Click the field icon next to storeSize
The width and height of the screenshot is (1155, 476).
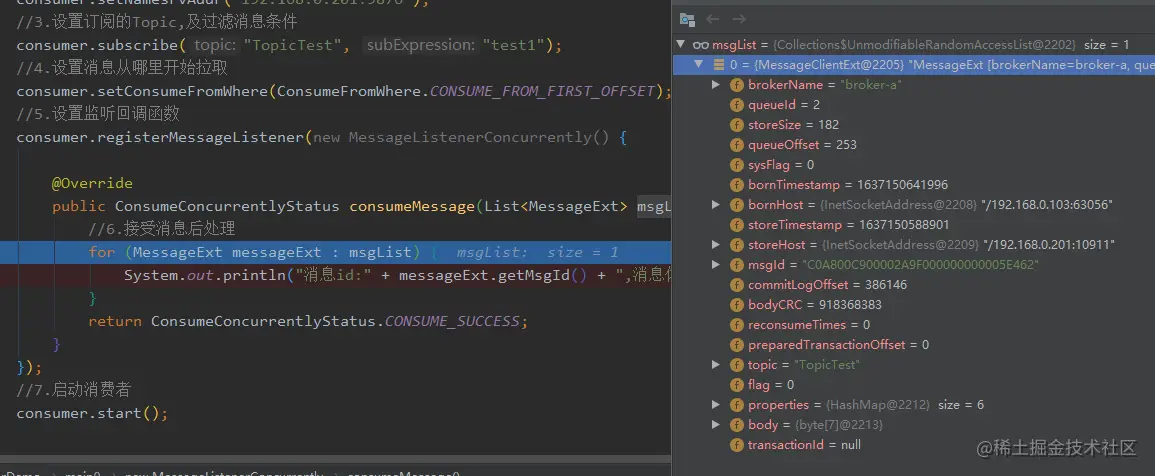click(736, 125)
